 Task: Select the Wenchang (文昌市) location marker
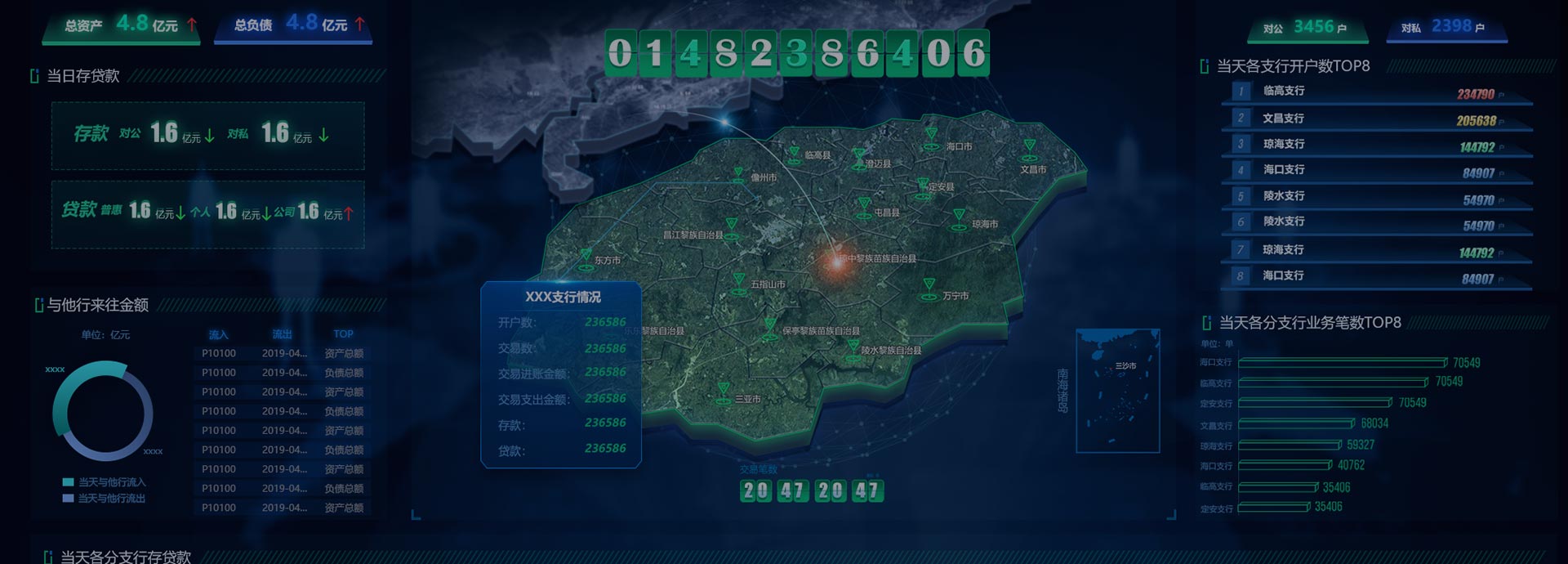1029,150
